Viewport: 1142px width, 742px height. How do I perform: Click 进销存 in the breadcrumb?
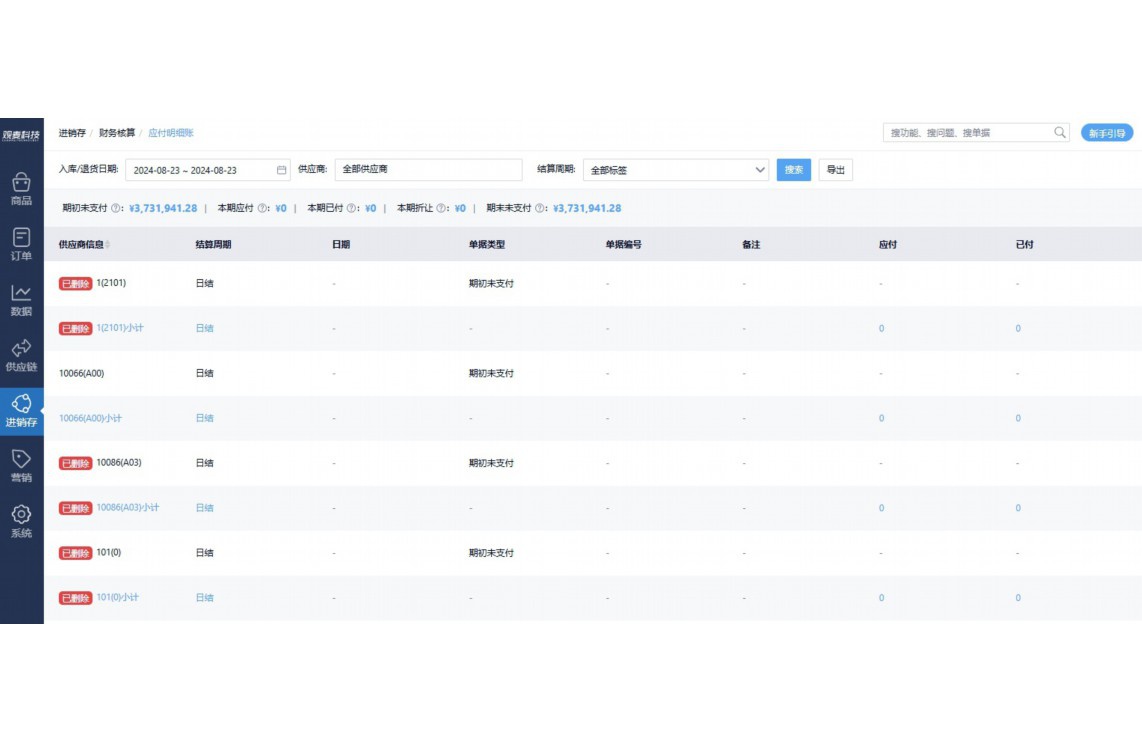click(72, 133)
